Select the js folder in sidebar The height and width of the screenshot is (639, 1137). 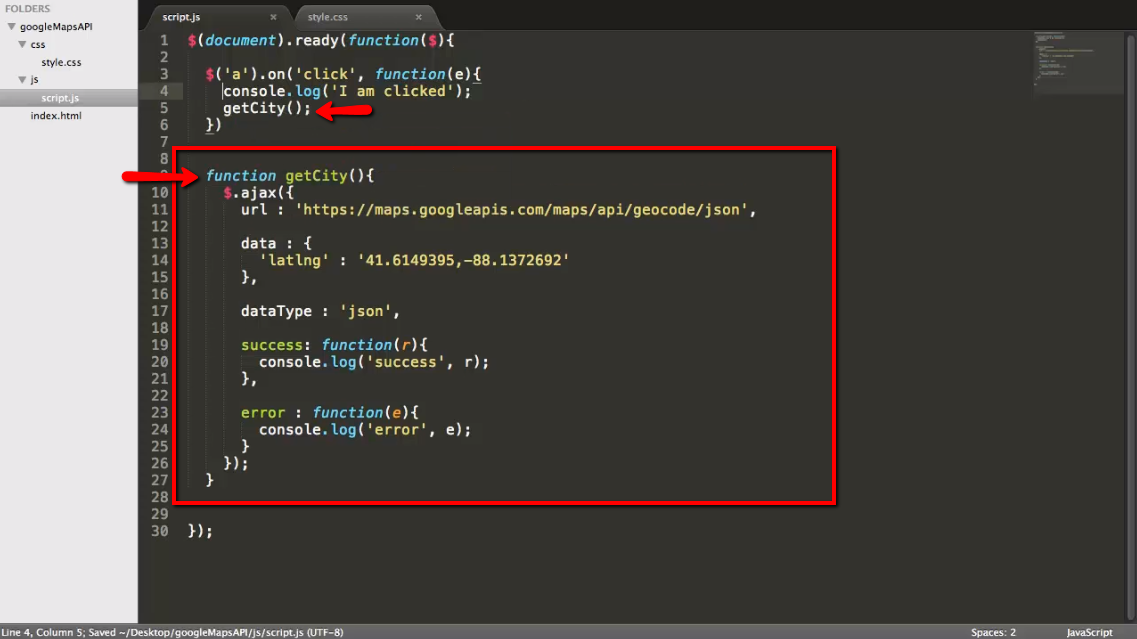34,80
